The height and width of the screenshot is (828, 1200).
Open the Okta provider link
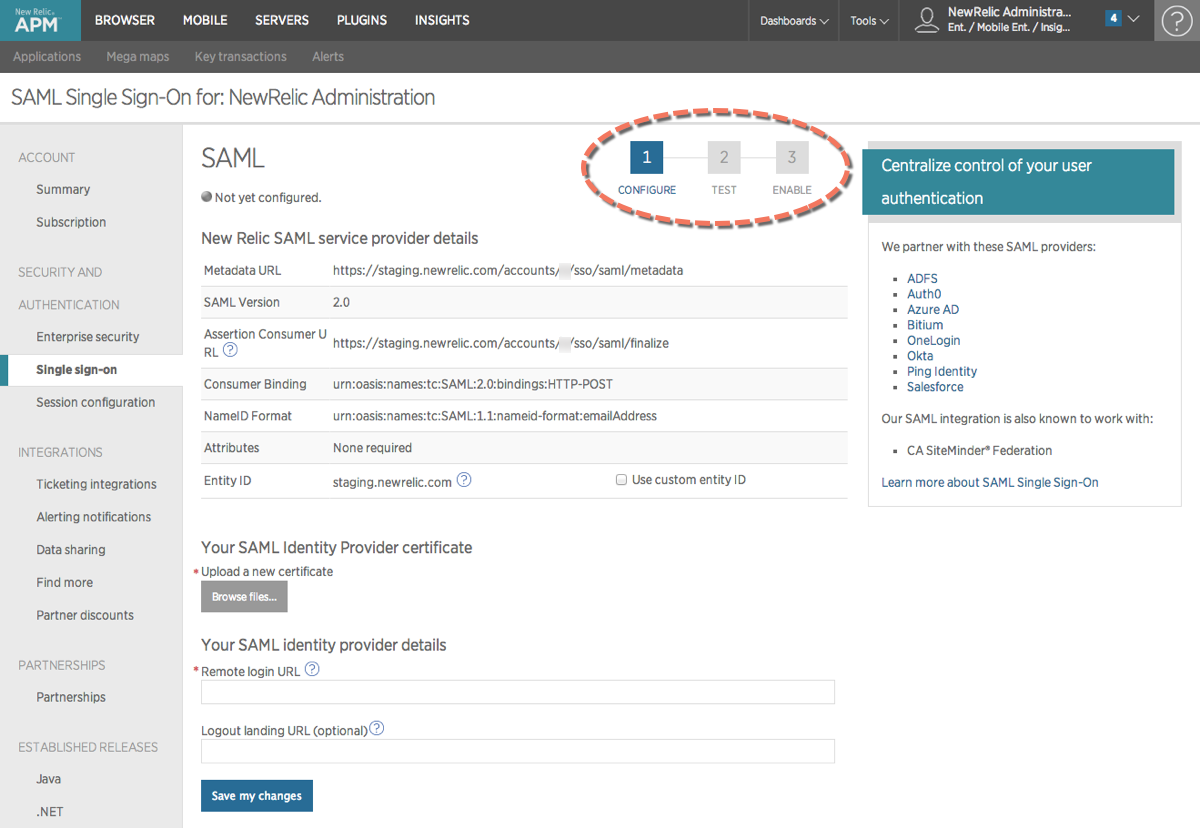(920, 356)
